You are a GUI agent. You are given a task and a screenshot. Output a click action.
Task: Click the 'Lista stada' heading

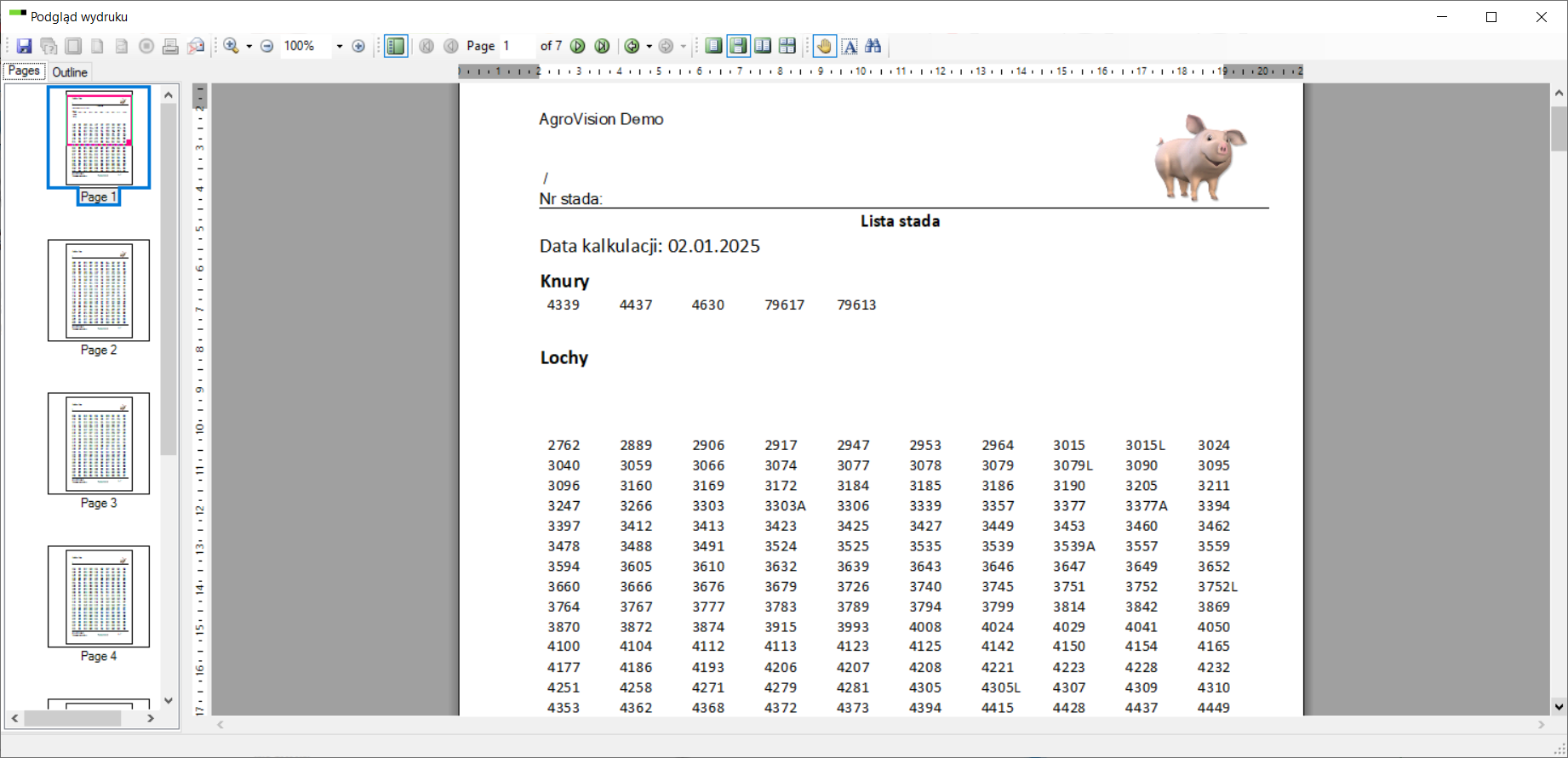tap(900, 221)
